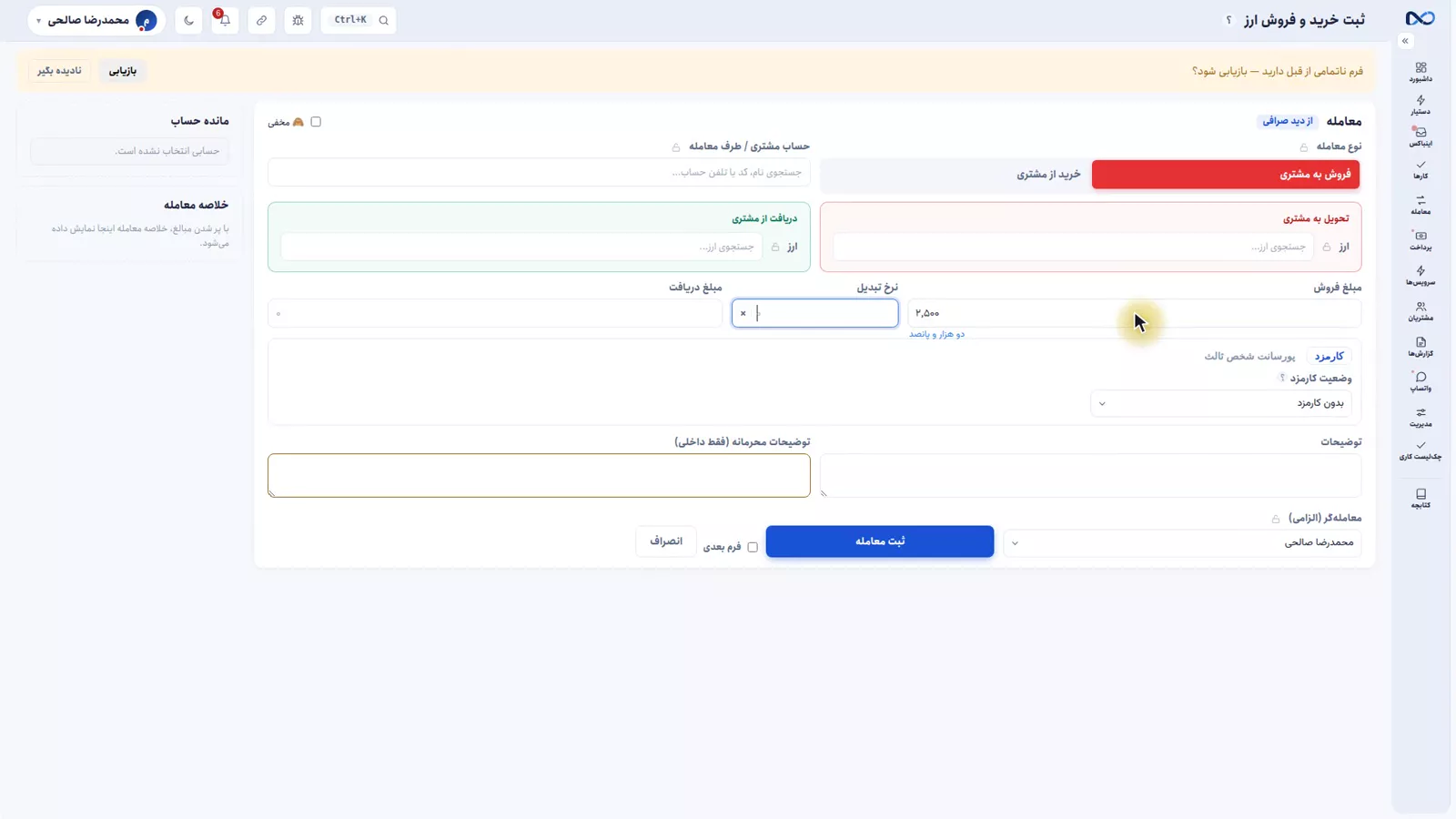Image resolution: width=1456 pixels, height=819 pixels.
Task: Toggle dark mode moon icon
Action: coord(188,20)
